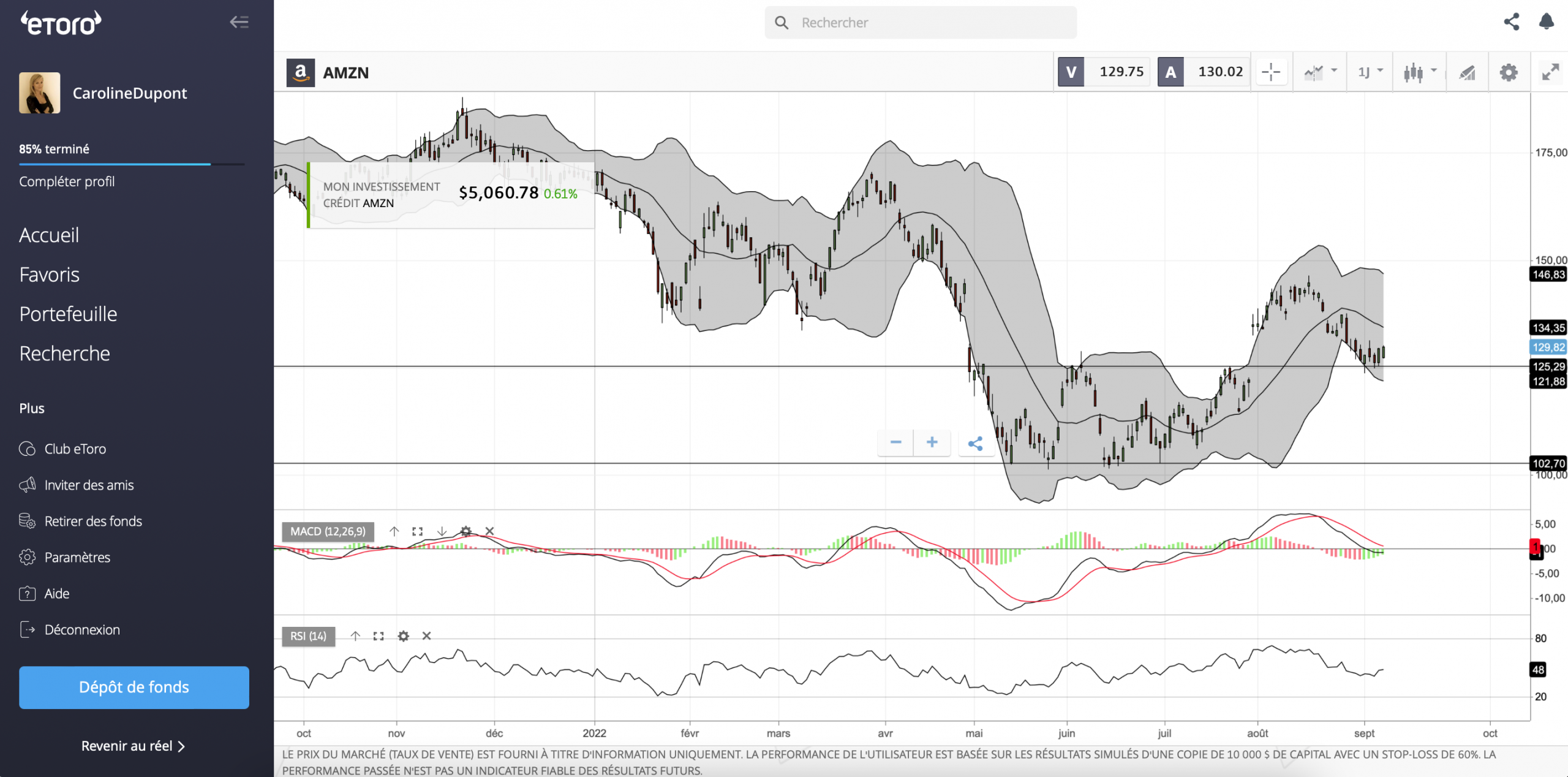The height and width of the screenshot is (777, 1568).
Task: Click the MON INVESTISSEMENT label
Action: point(382,186)
